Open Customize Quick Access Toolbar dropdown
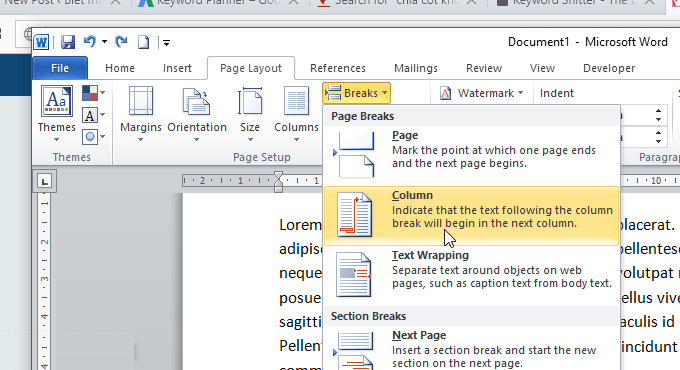Viewport: 680px width, 370px height. (x=167, y=43)
